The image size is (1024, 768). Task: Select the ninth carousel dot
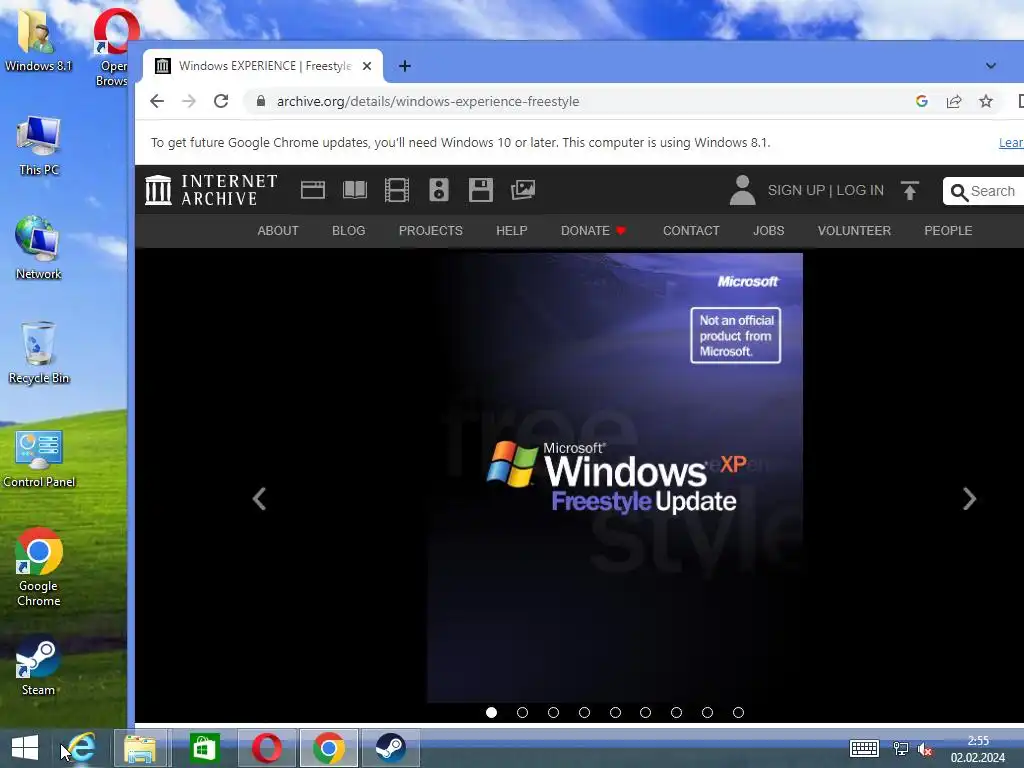738,712
